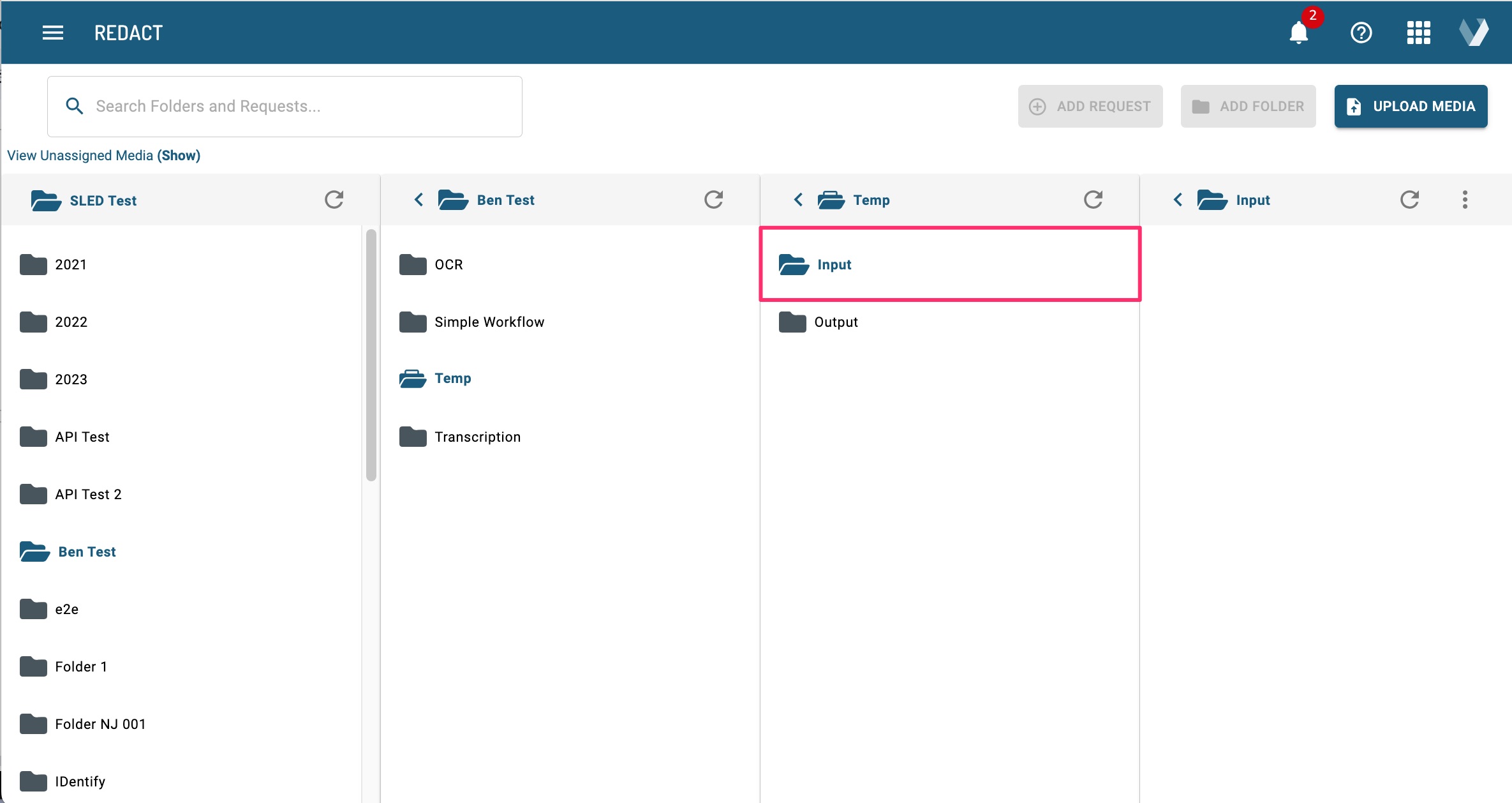Collapse the Temp column back chevron
The height and width of the screenshot is (803, 1512).
point(798,200)
